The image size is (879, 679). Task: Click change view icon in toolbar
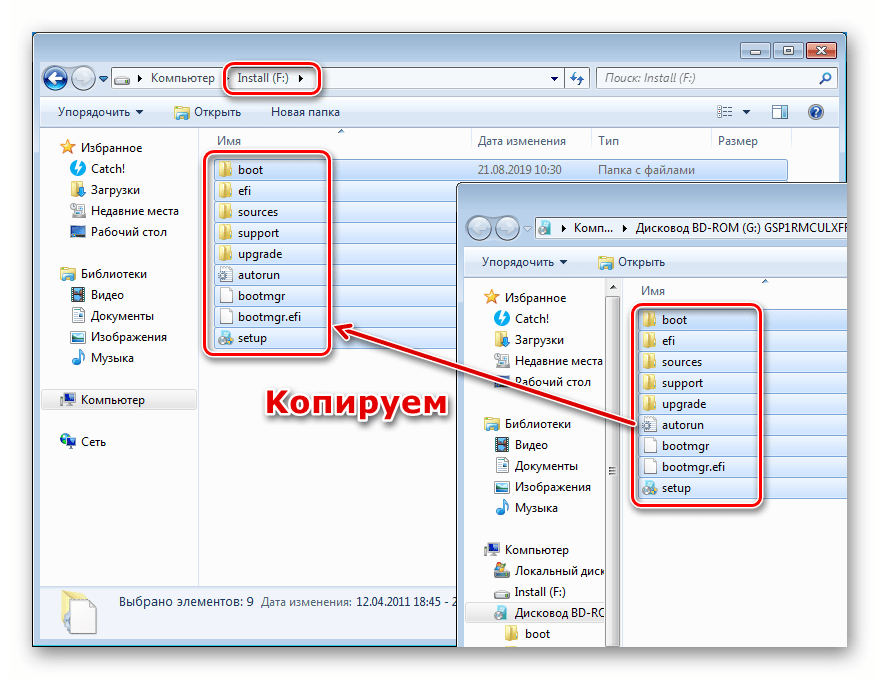[724, 112]
